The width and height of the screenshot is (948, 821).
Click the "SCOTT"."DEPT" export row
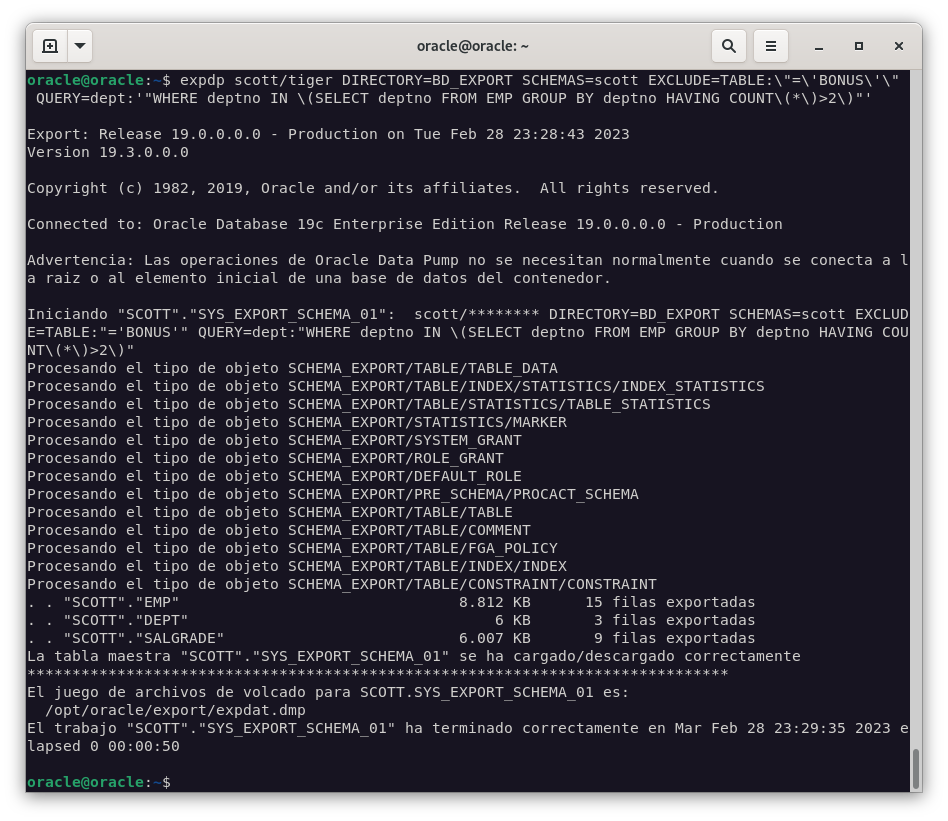coord(390,620)
